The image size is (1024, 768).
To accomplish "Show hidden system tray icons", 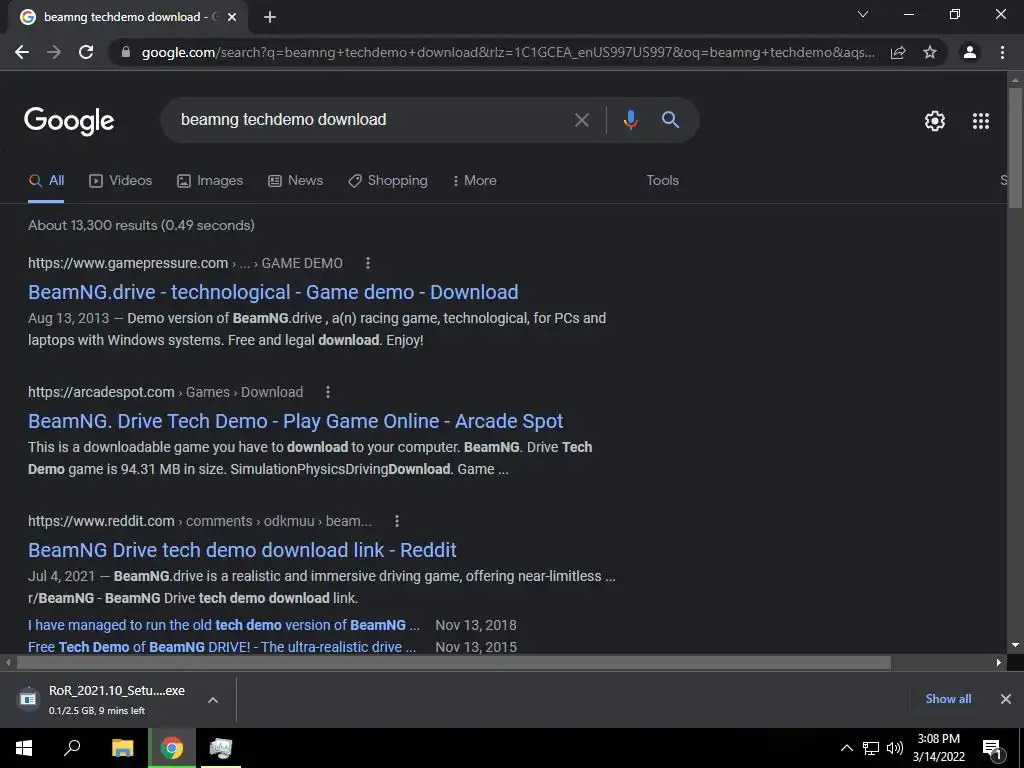I will (846, 748).
